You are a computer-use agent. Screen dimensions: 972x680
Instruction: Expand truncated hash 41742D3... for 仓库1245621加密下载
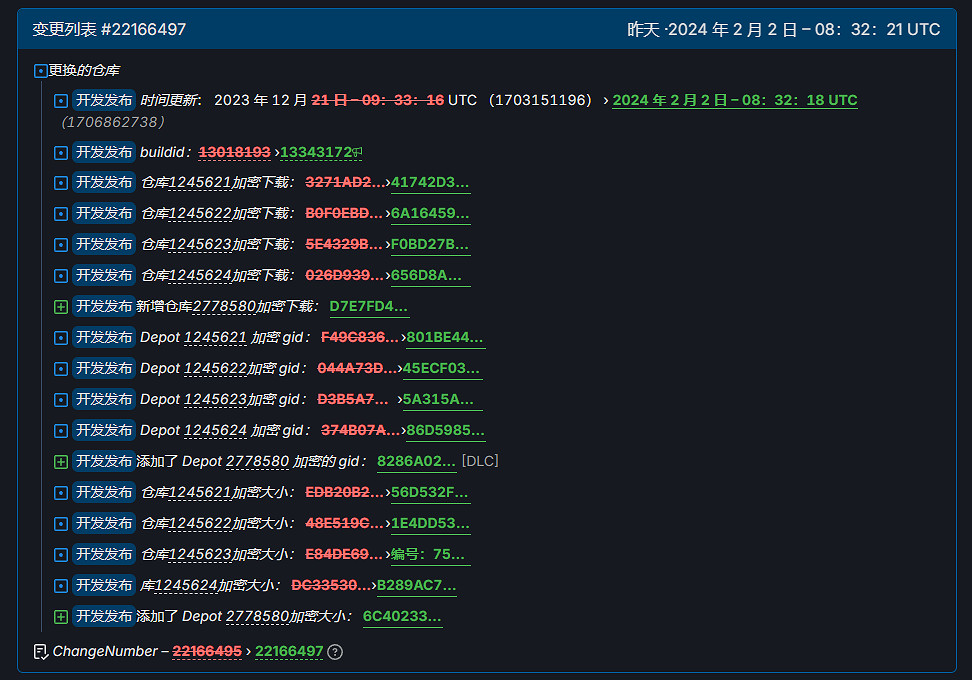(x=430, y=183)
